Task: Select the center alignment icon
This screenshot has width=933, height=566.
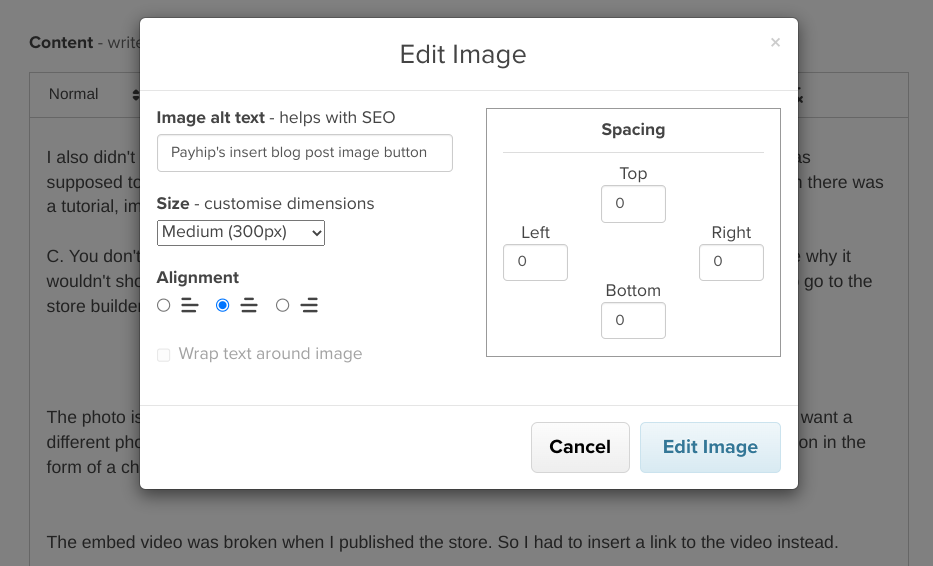Action: (249, 306)
